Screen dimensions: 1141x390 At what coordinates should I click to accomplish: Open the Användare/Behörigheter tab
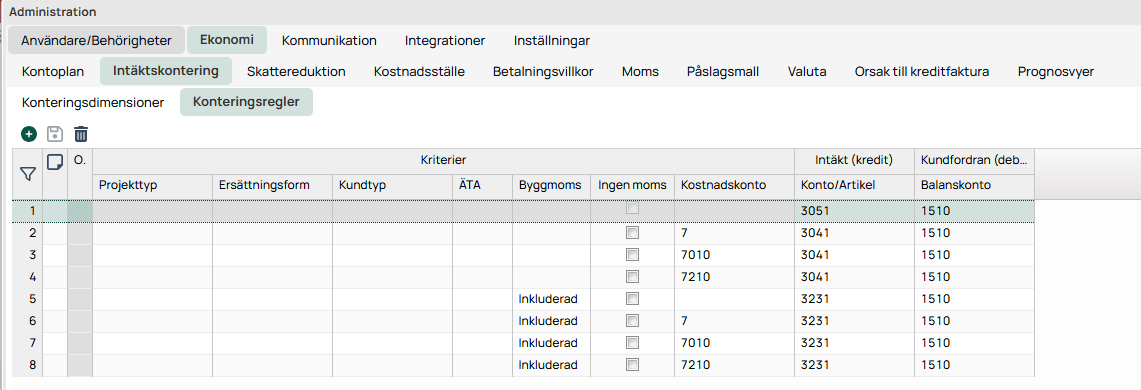click(96, 40)
